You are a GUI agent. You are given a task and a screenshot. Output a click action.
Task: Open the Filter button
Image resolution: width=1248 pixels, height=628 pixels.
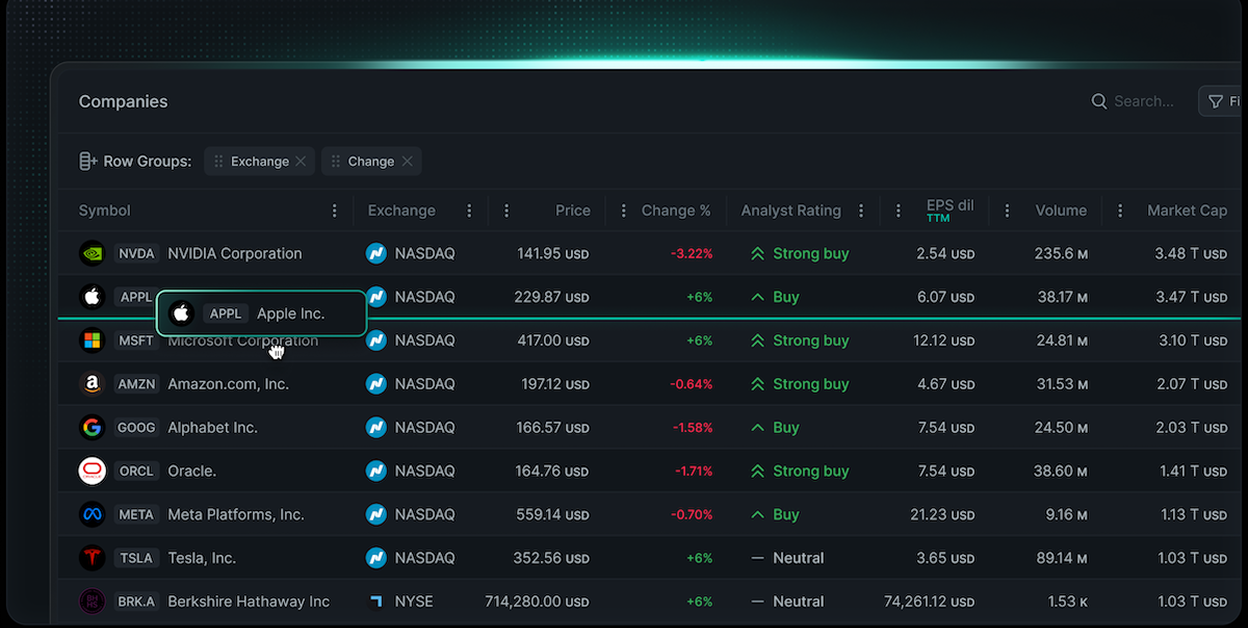coord(1222,101)
